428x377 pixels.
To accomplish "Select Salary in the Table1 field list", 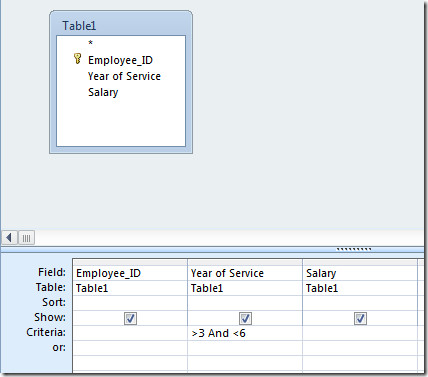I will click(103, 92).
